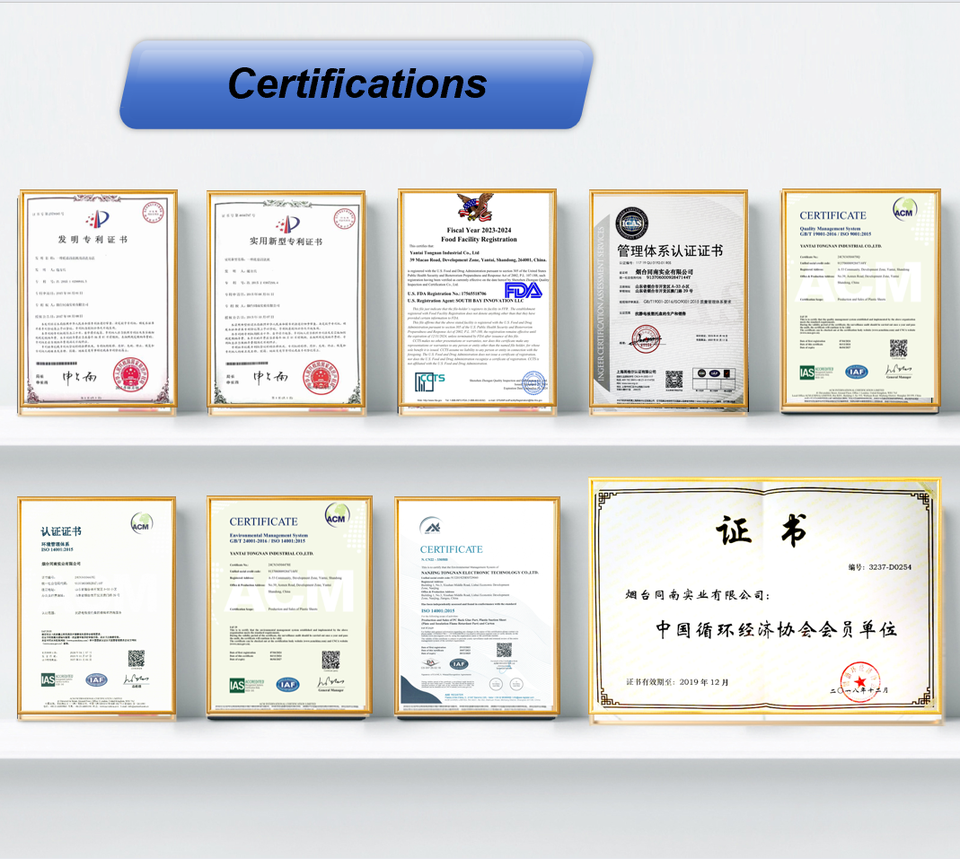Click the ACM logo on 认证证书
This screenshot has width=960, height=859.
(141, 524)
